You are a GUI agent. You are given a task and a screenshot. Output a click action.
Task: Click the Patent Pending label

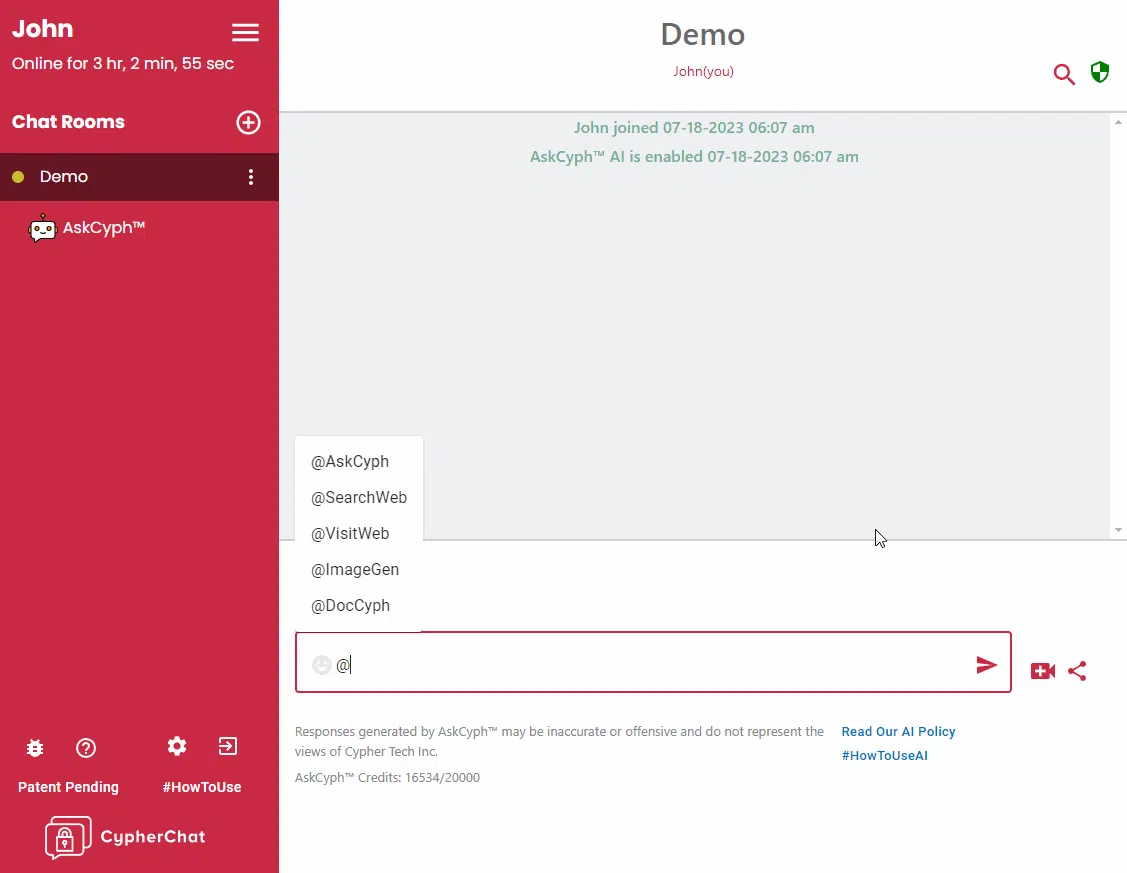[x=68, y=787]
